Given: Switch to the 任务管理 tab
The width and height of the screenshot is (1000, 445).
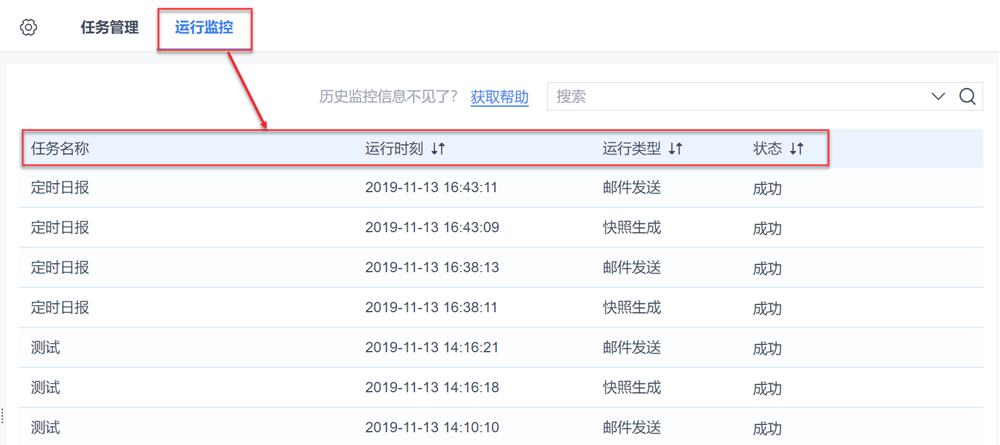Looking at the screenshot, I should pyautogui.click(x=109, y=28).
